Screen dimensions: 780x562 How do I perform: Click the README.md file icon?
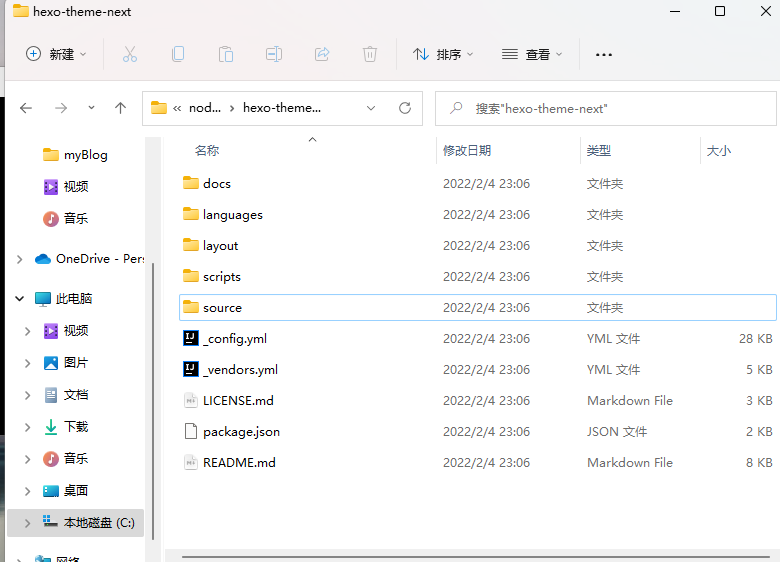191,462
